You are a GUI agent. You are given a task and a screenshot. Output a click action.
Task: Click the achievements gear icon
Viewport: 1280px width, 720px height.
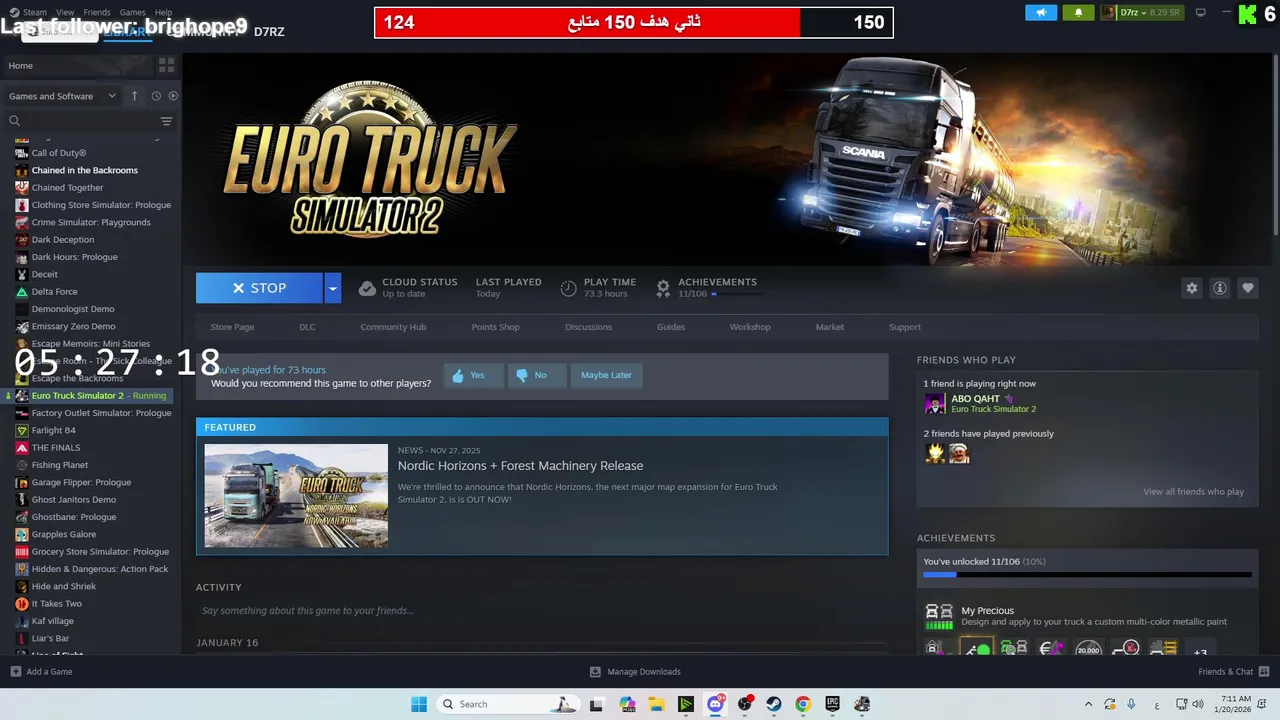pos(663,288)
